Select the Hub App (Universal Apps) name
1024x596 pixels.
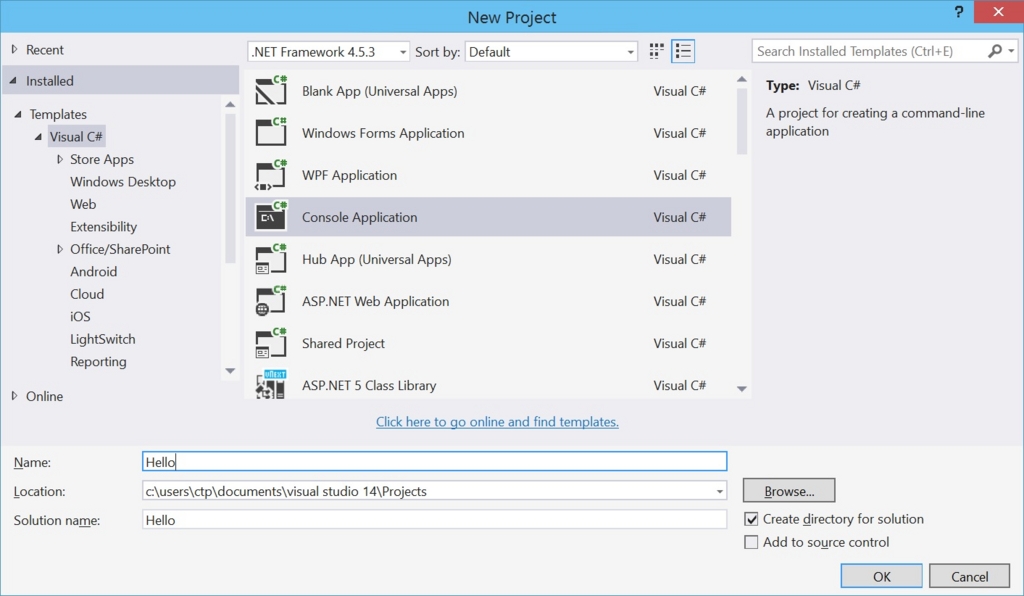click(x=376, y=259)
